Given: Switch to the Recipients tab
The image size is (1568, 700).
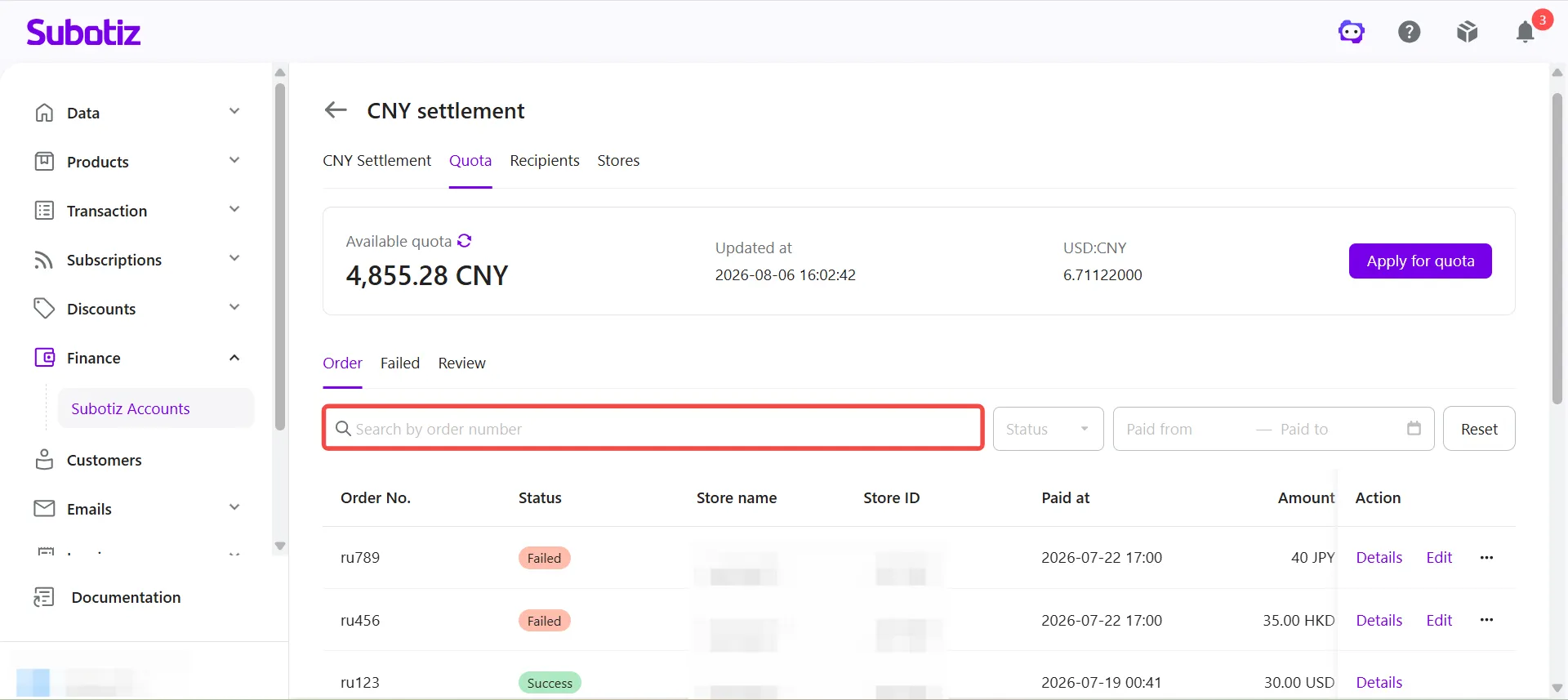Looking at the screenshot, I should tap(545, 160).
